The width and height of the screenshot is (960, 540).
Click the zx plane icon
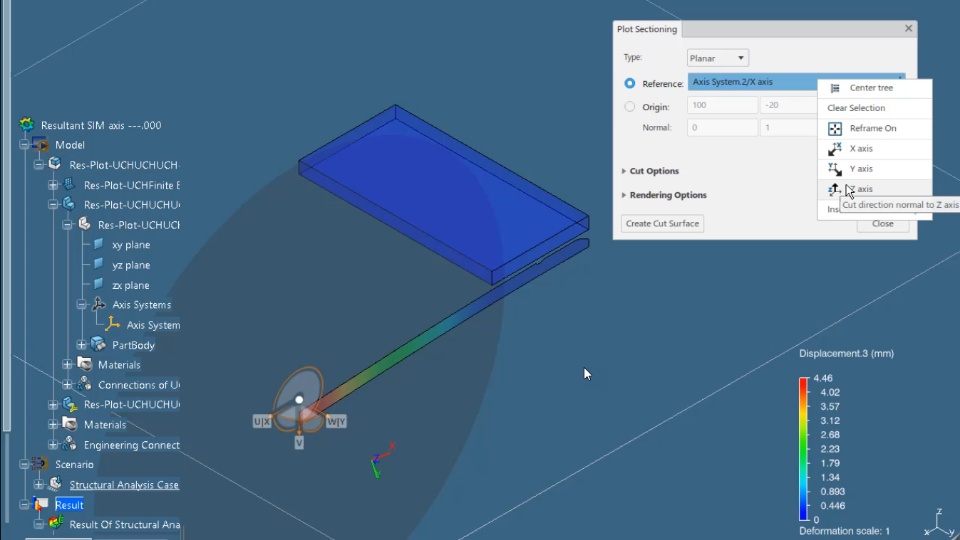[98, 285]
